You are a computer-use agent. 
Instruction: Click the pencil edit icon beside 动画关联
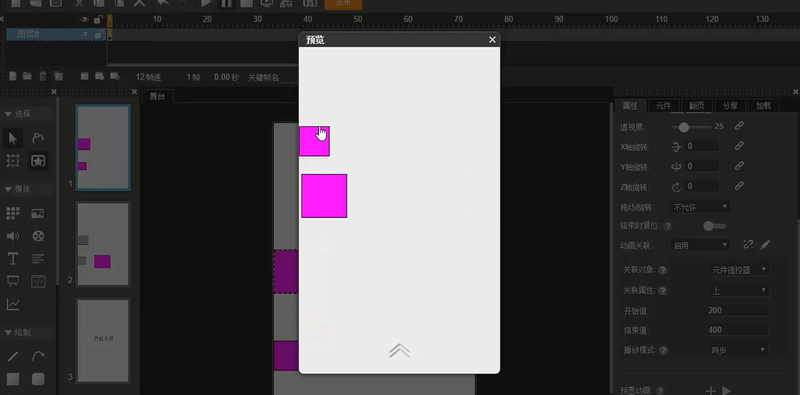coord(765,245)
